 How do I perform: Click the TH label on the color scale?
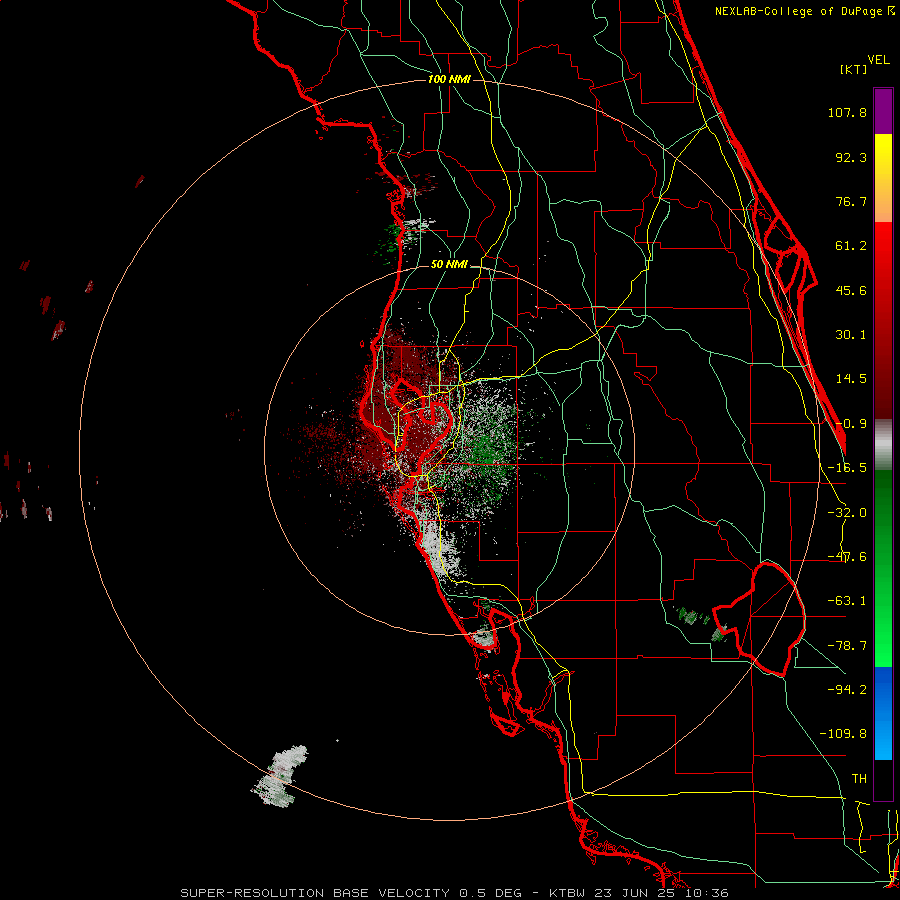(x=859, y=778)
